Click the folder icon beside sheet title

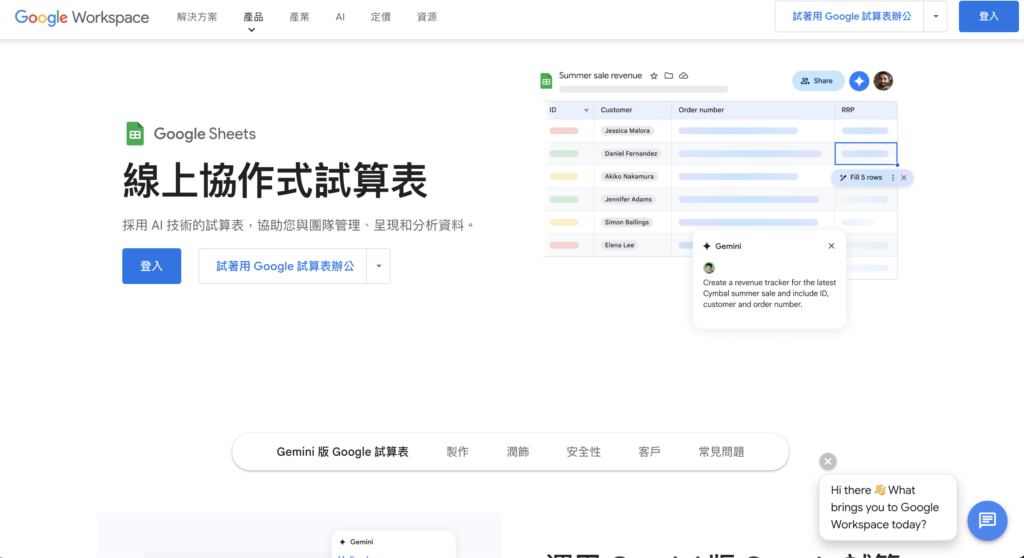669,76
